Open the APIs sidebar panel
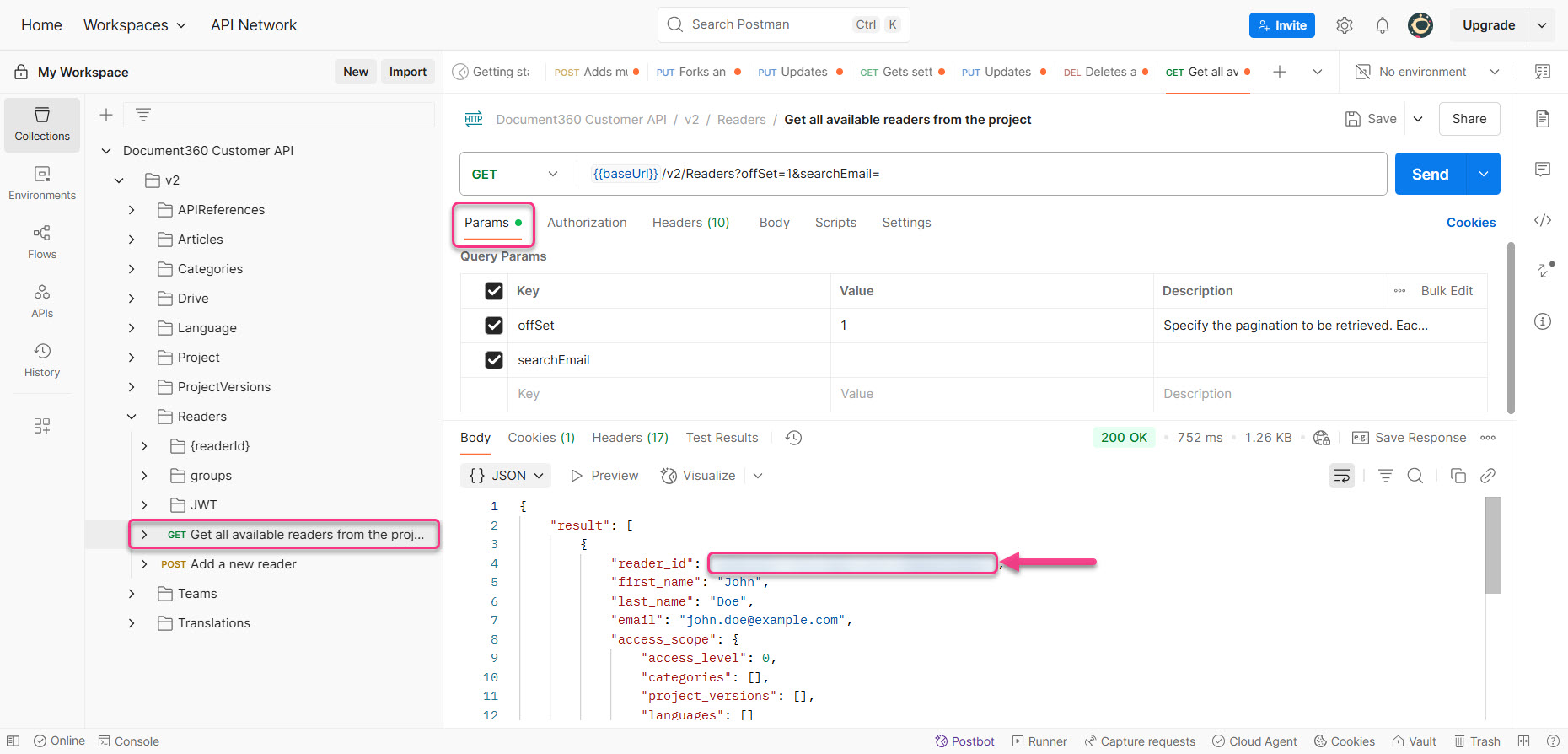 [x=42, y=301]
